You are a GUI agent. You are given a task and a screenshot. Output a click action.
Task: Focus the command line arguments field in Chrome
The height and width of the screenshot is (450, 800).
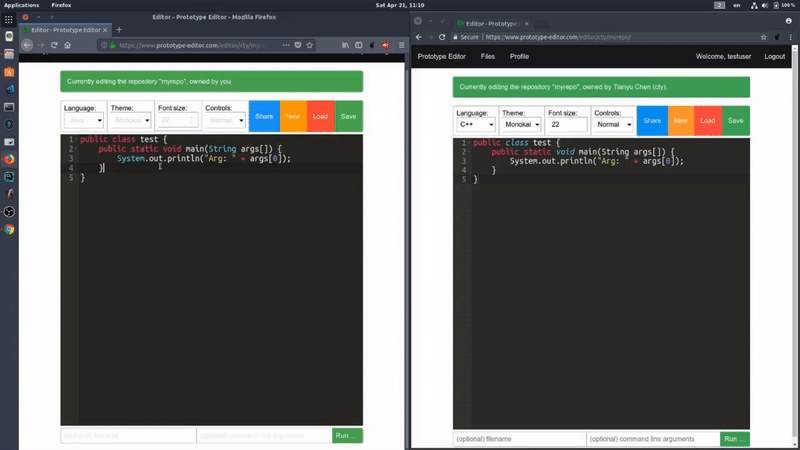pyautogui.click(x=653, y=439)
